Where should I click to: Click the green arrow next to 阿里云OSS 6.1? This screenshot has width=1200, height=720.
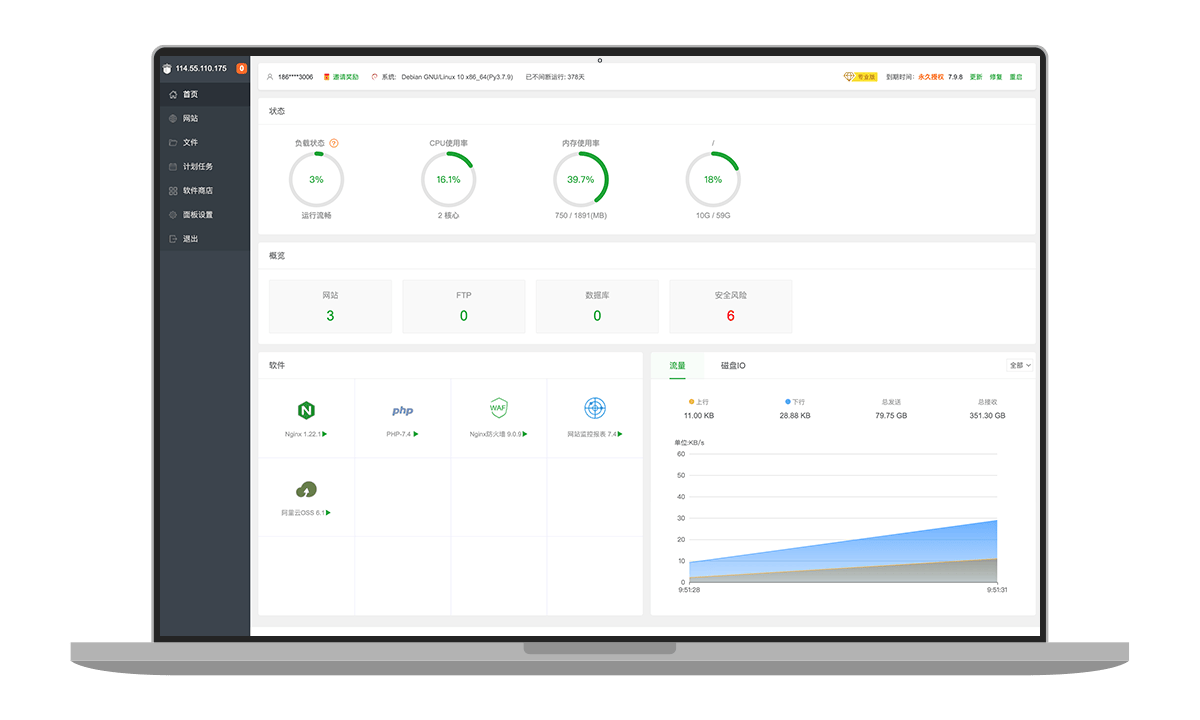pyautogui.click(x=328, y=513)
